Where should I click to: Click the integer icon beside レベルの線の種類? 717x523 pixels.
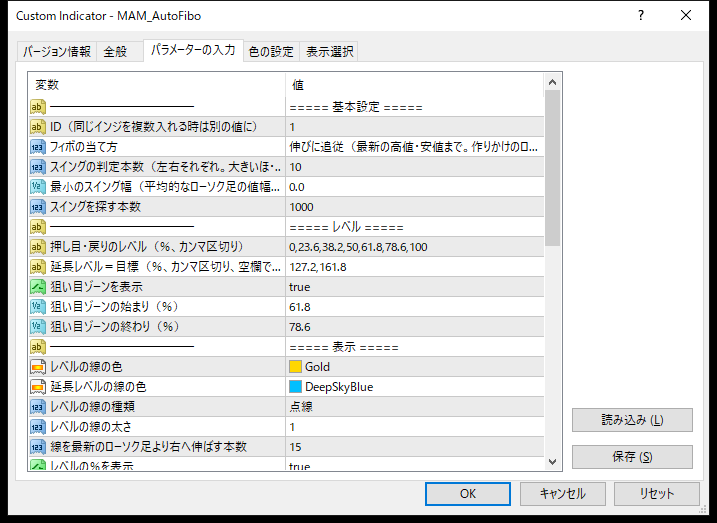[38, 407]
